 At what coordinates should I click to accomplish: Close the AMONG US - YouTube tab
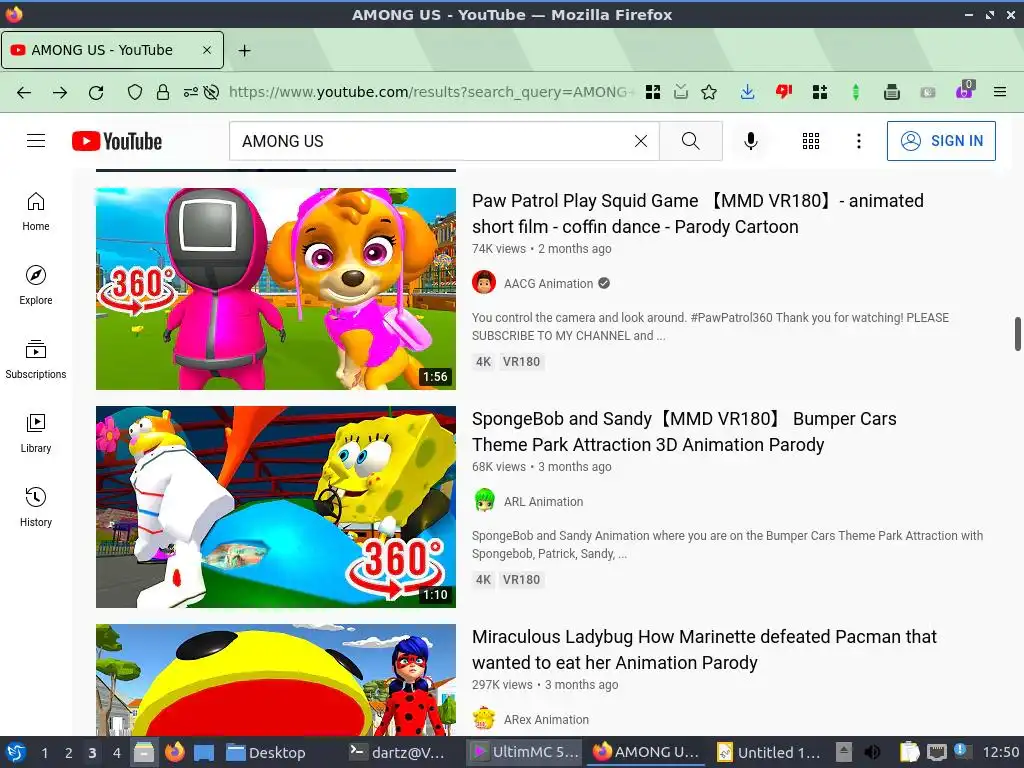pyautogui.click(x=206, y=50)
